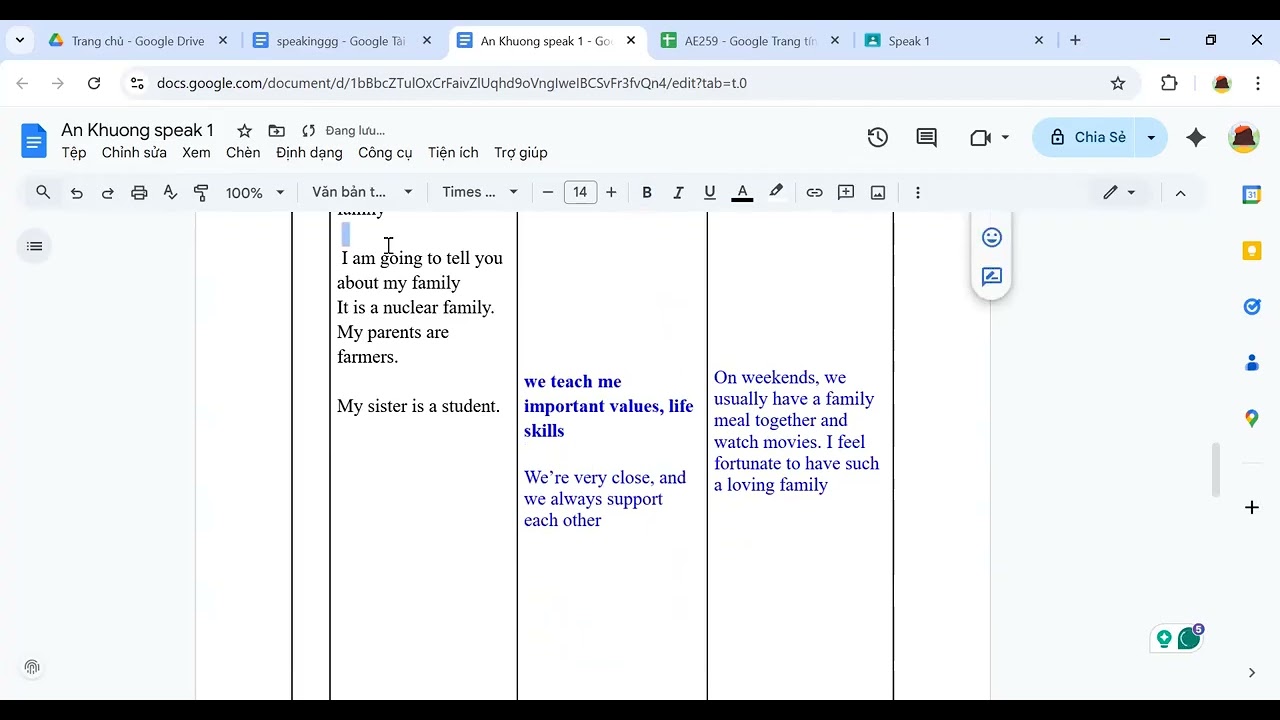Insert a link with chain icon

[814, 192]
